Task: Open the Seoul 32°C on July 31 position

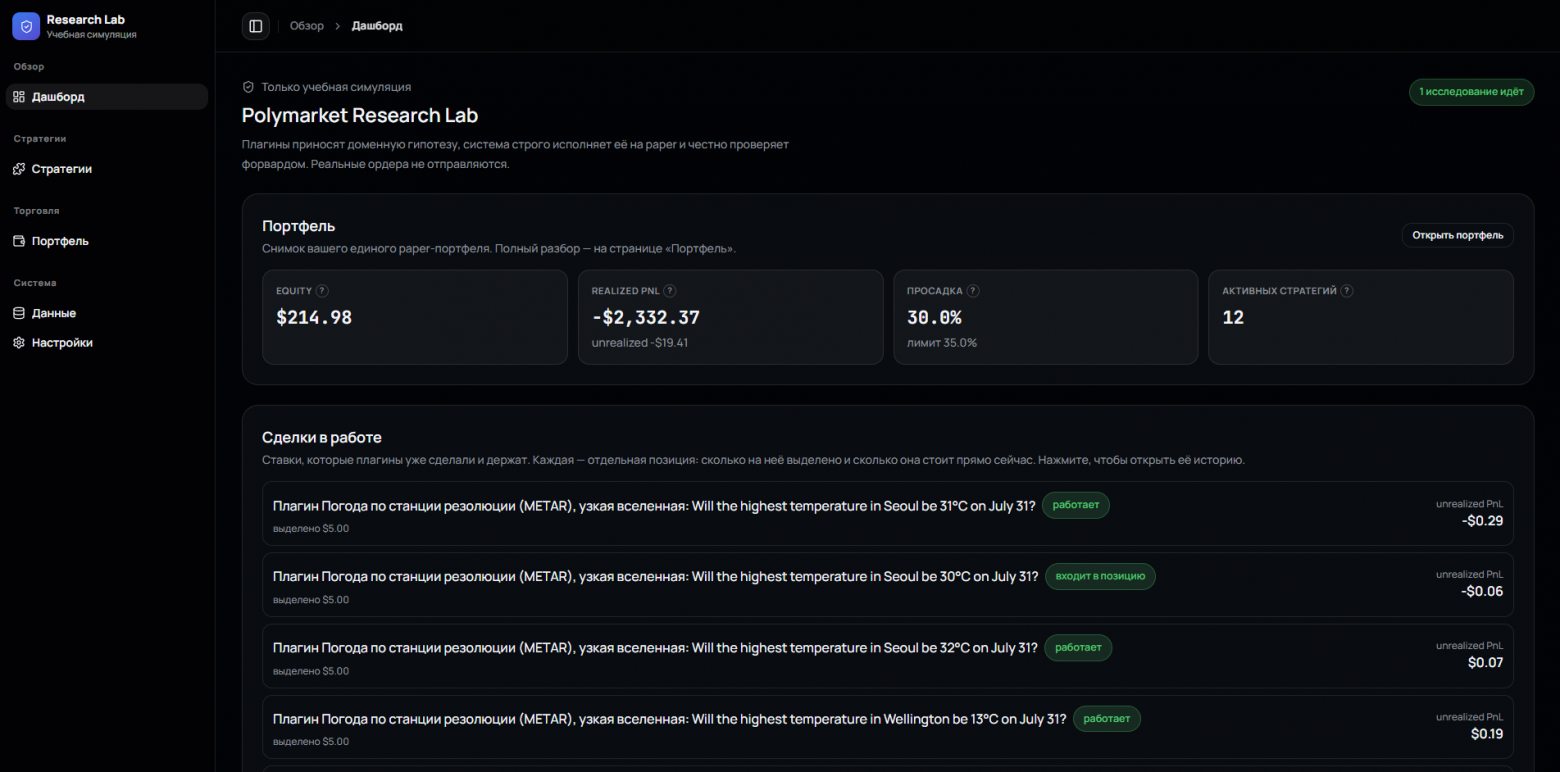Action: click(x=888, y=656)
